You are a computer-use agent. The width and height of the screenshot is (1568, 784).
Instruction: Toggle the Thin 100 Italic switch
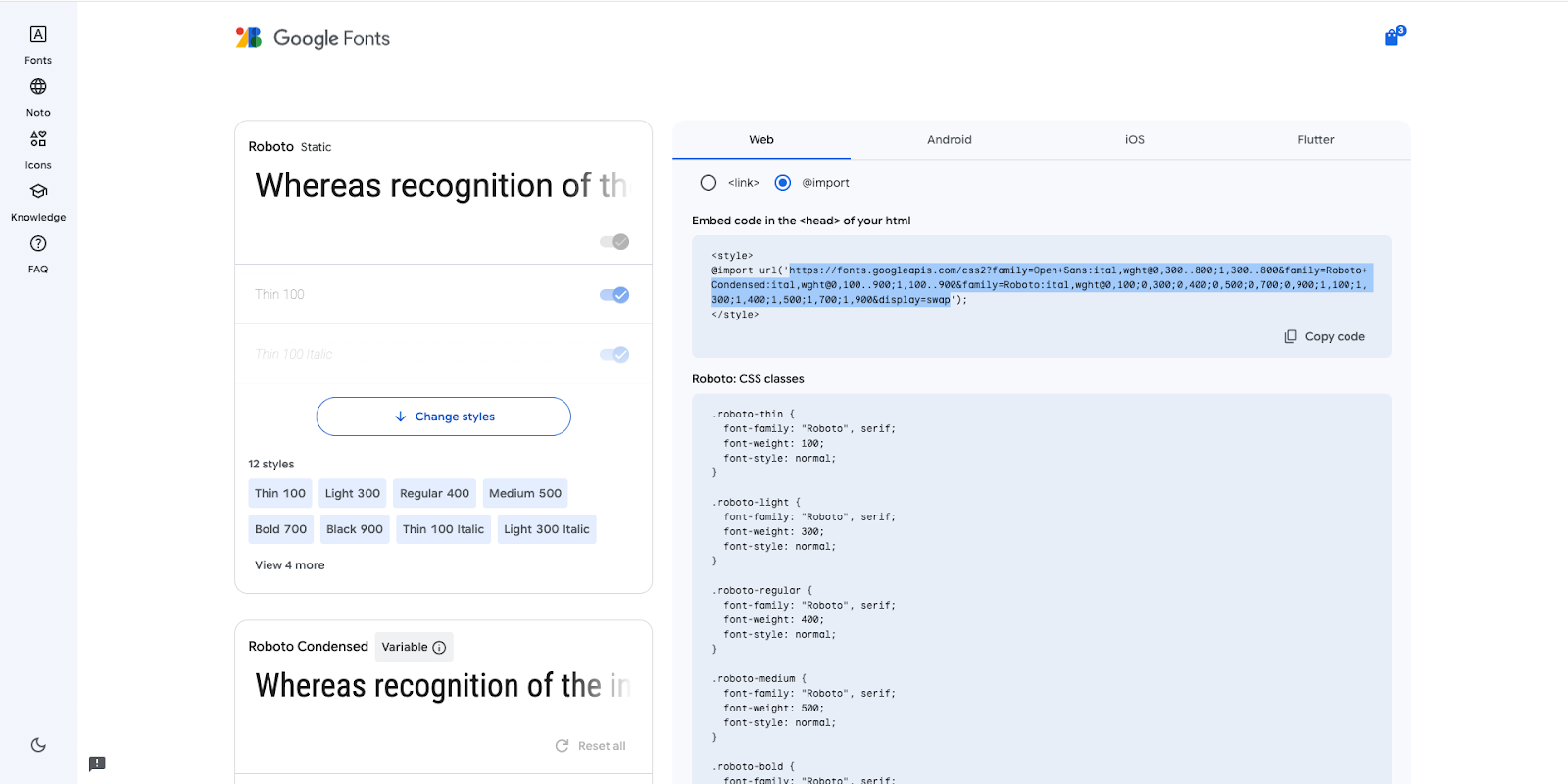click(614, 355)
